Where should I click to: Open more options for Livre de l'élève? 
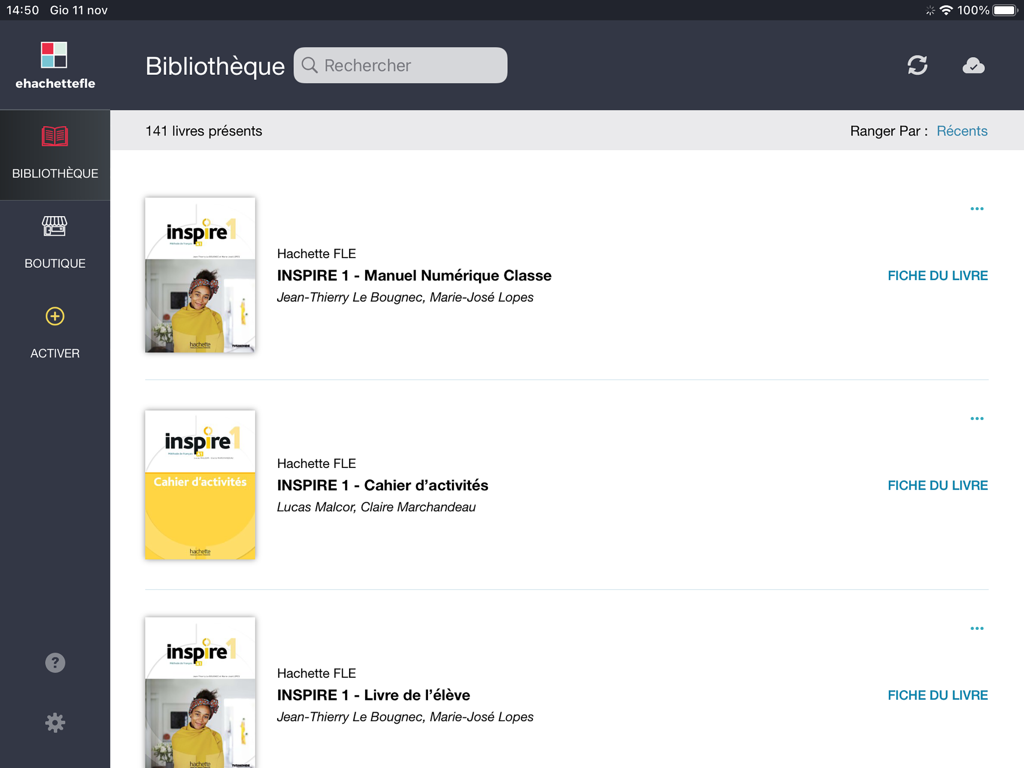(977, 629)
